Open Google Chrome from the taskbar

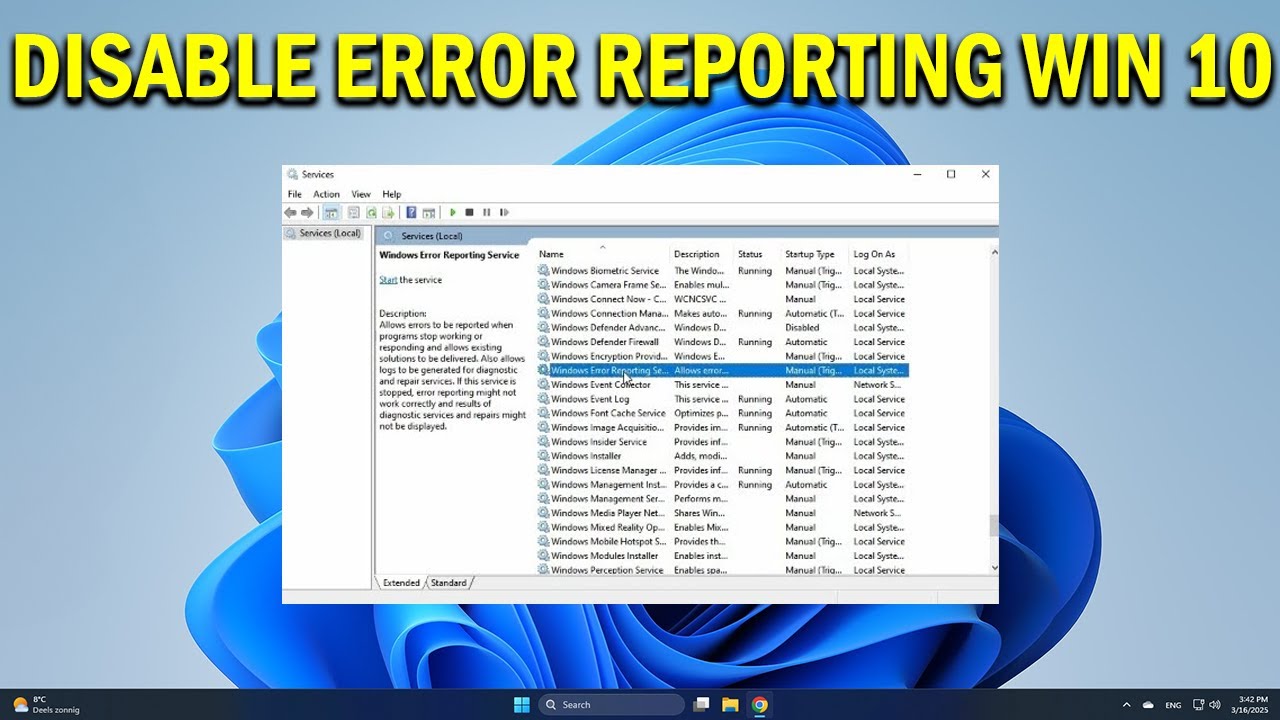pos(759,704)
